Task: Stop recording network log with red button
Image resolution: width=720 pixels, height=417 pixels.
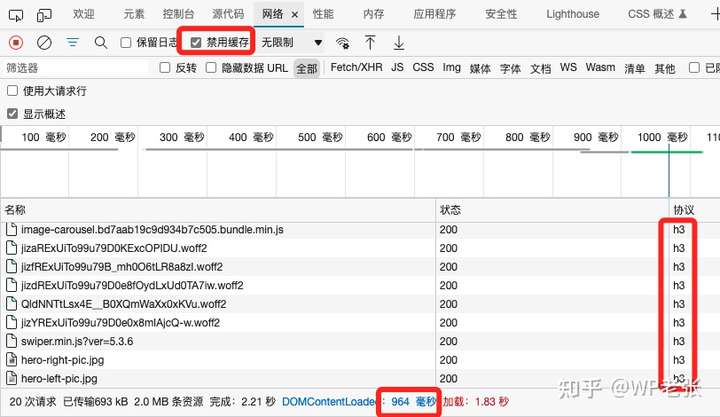Action: (16, 43)
